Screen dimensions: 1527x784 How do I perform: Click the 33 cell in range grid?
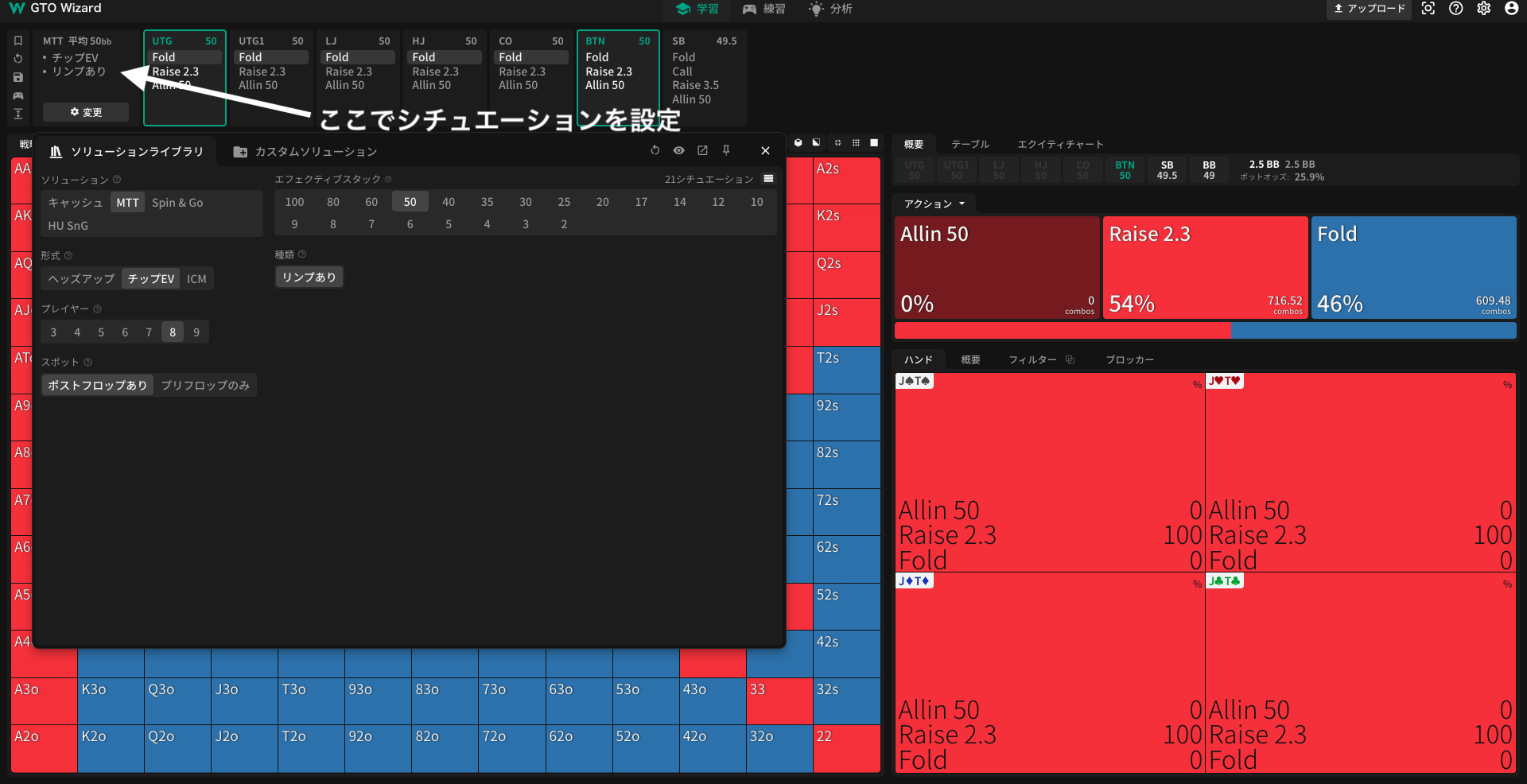tap(779, 701)
